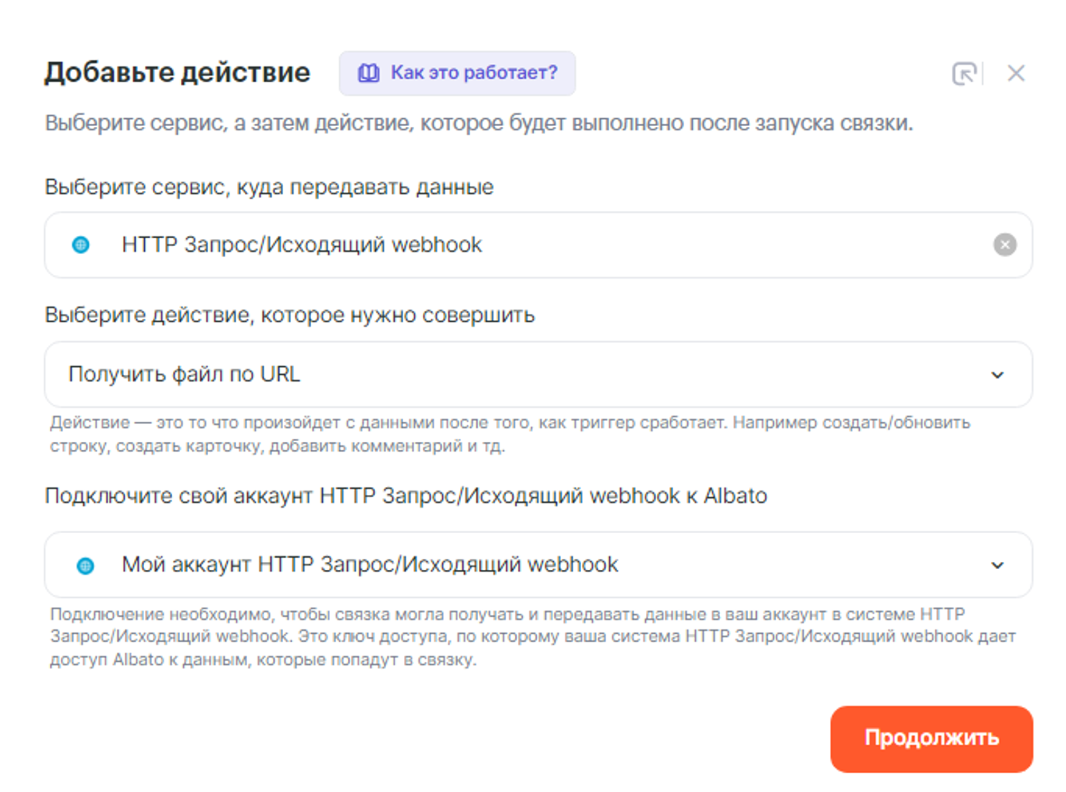This screenshot has width=1066, height=792.
Task: Click the globe icon in the service field
Action: point(82,245)
